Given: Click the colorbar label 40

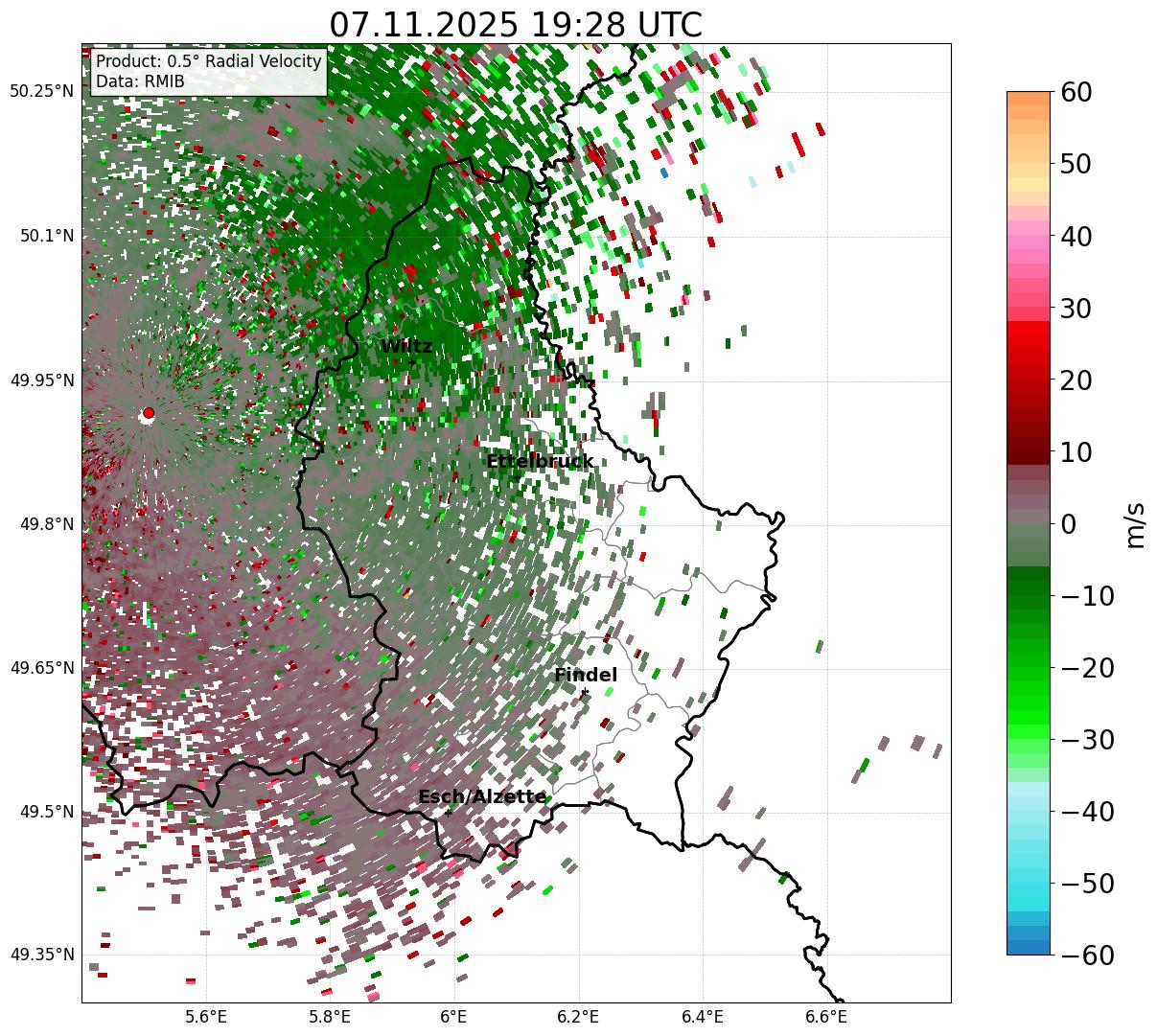Looking at the screenshot, I should [x=1075, y=236].
